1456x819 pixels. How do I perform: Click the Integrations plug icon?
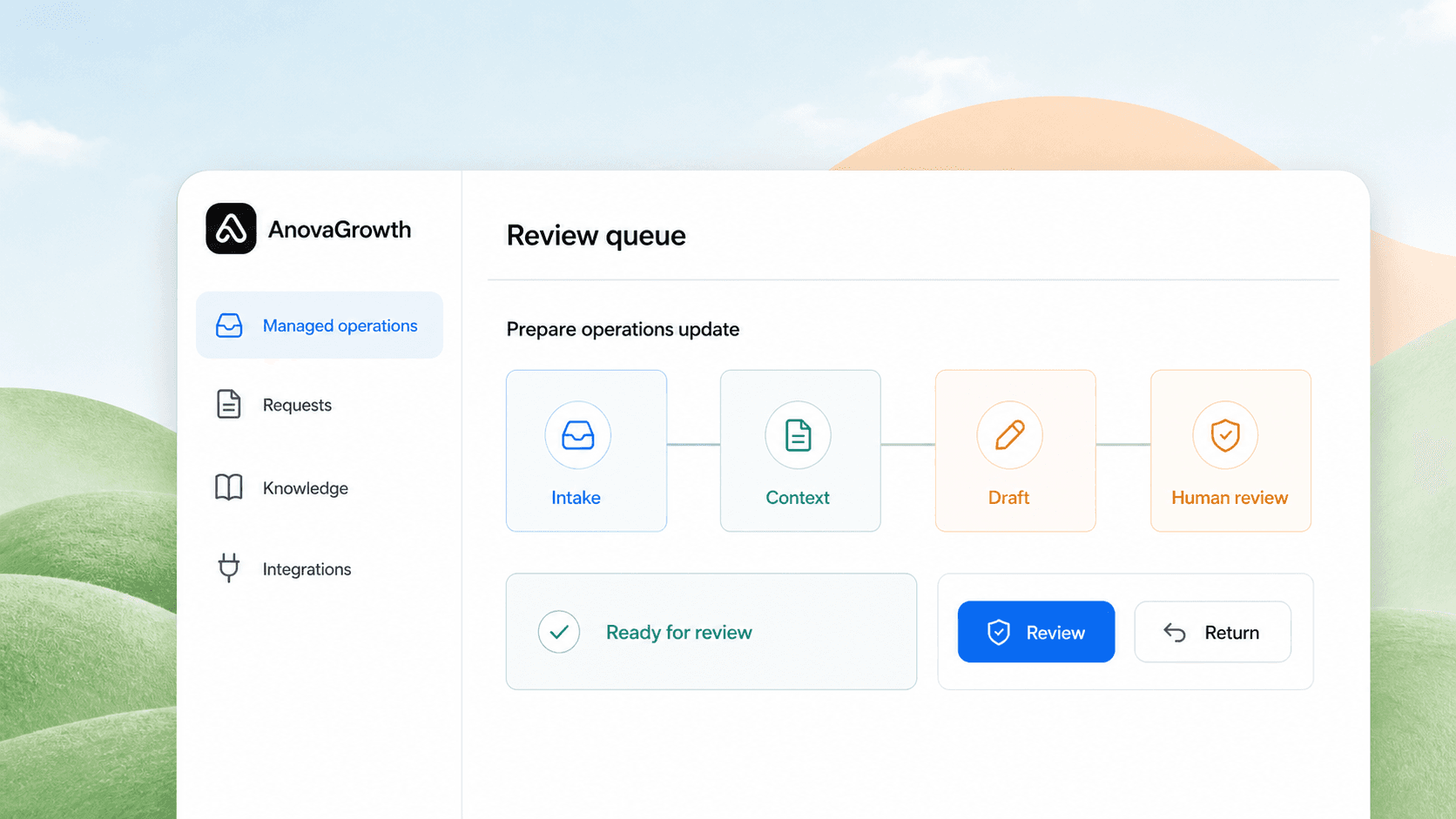229,568
